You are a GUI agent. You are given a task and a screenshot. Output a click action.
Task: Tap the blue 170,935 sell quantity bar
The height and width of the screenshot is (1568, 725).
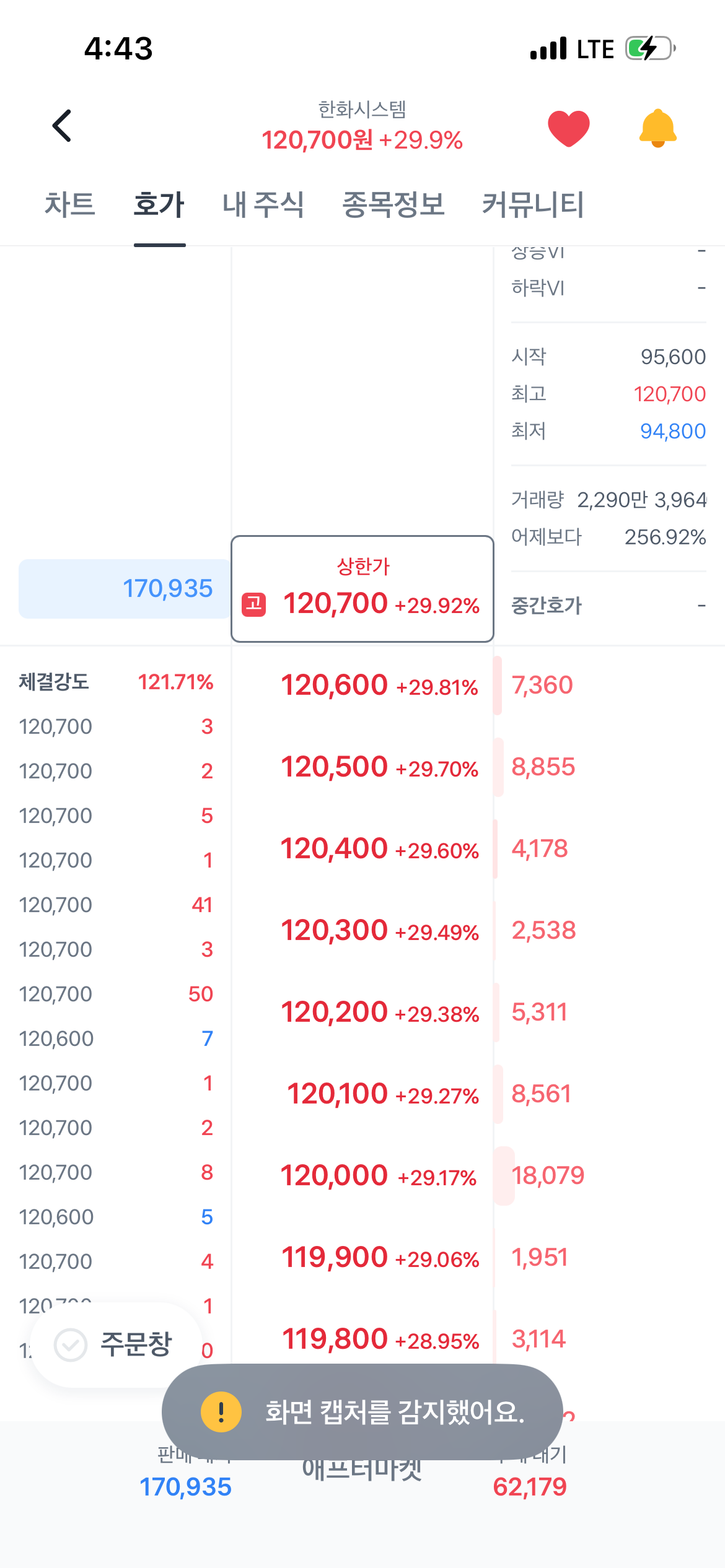tap(124, 589)
